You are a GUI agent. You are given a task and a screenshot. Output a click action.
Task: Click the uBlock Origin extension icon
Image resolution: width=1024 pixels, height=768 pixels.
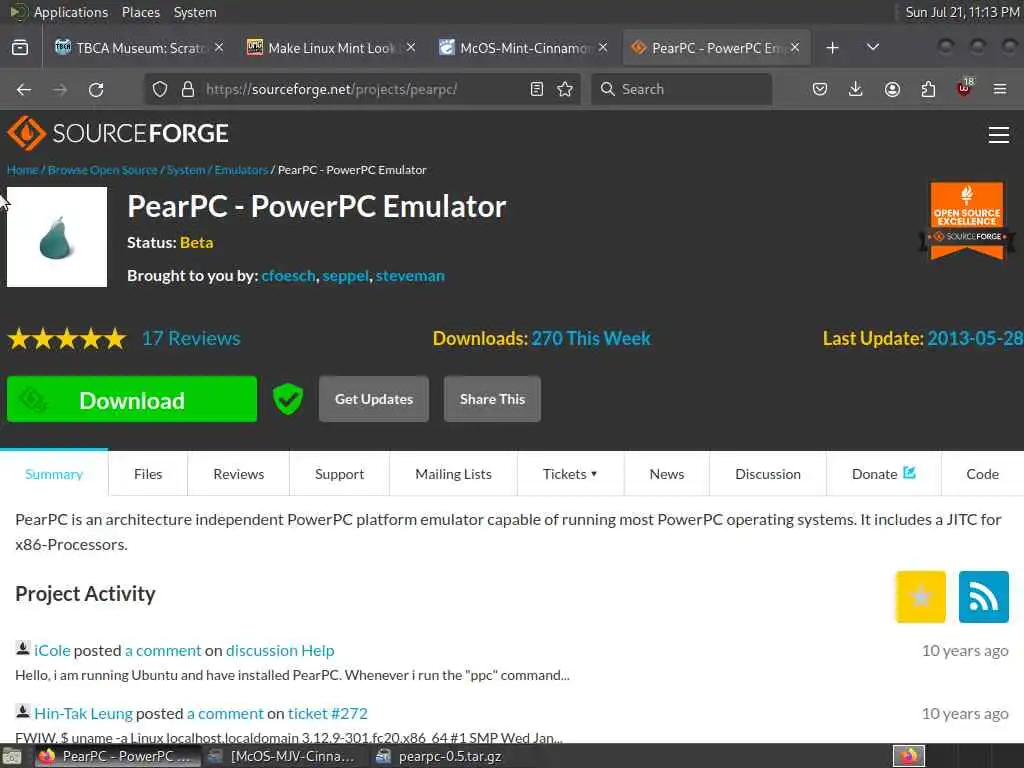click(x=965, y=88)
